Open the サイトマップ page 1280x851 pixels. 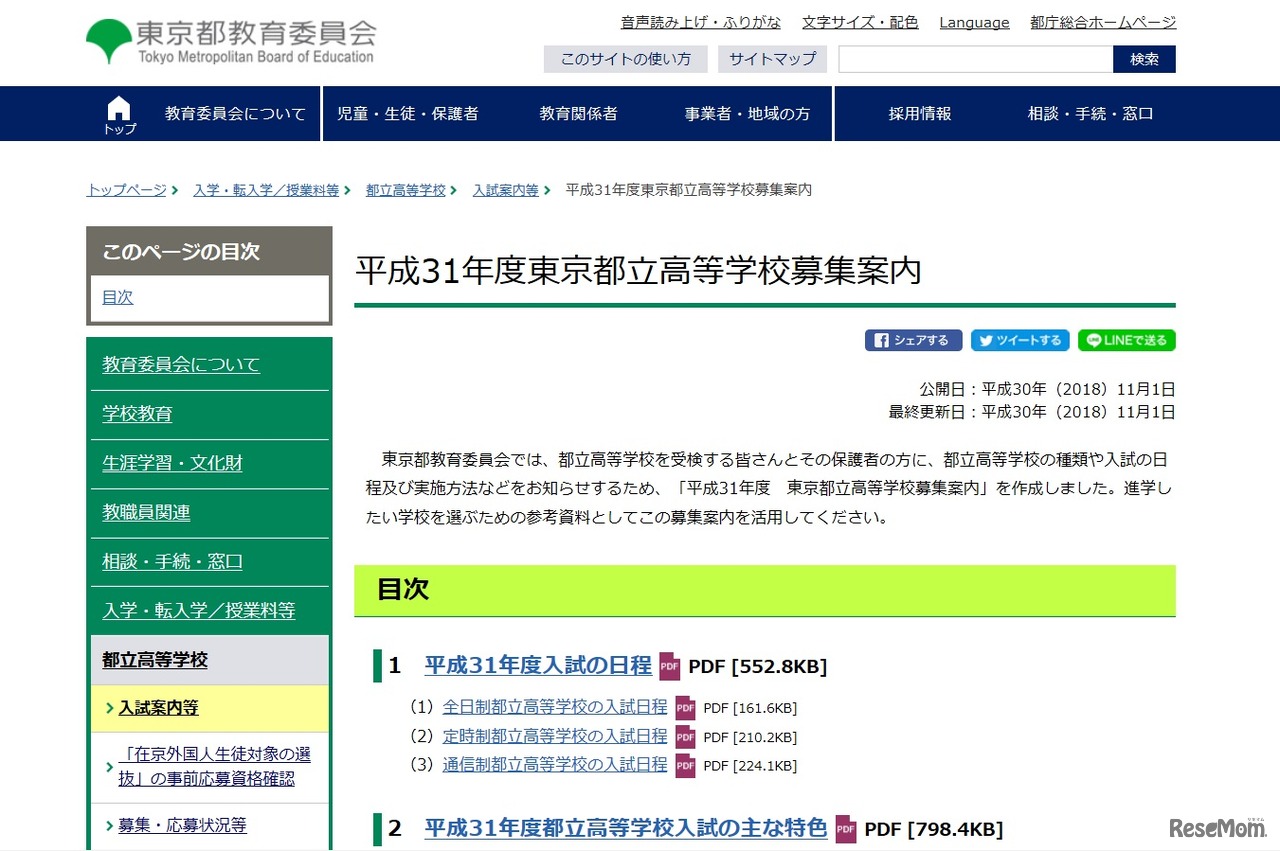772,59
